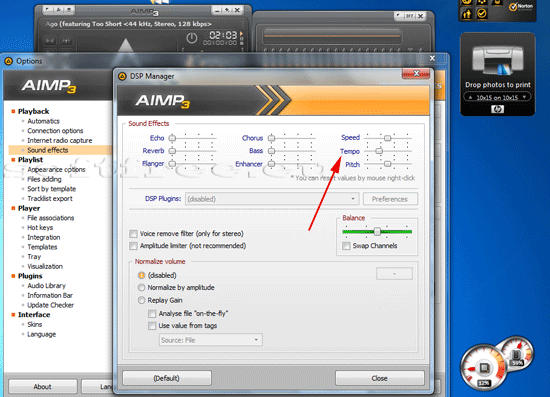The height and width of the screenshot is (397, 550).
Task: Click the Speed slider handle
Action: tap(387, 138)
